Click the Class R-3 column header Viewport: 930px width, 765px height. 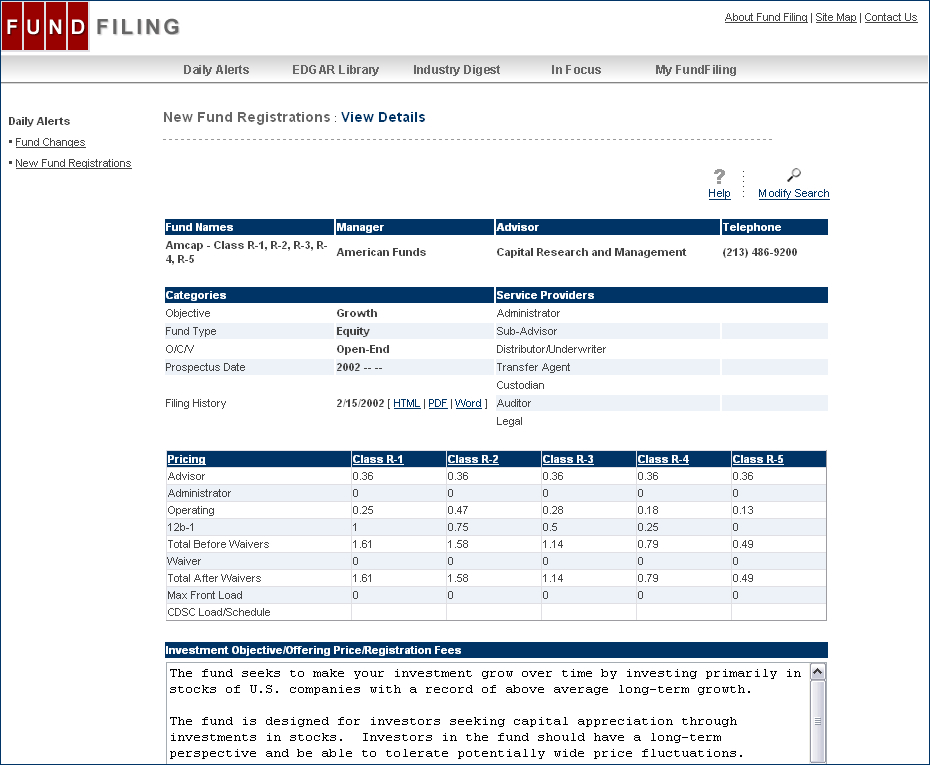568,459
